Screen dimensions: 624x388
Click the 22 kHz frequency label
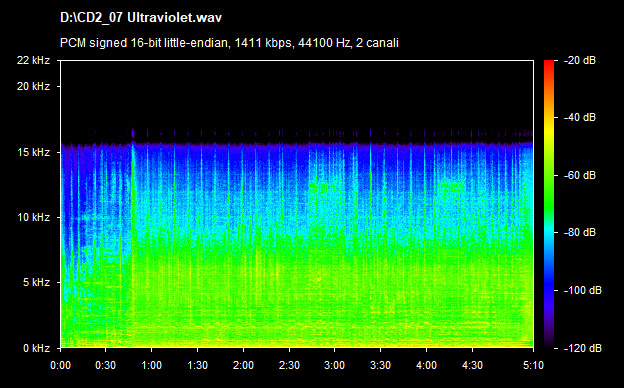click(x=33, y=60)
